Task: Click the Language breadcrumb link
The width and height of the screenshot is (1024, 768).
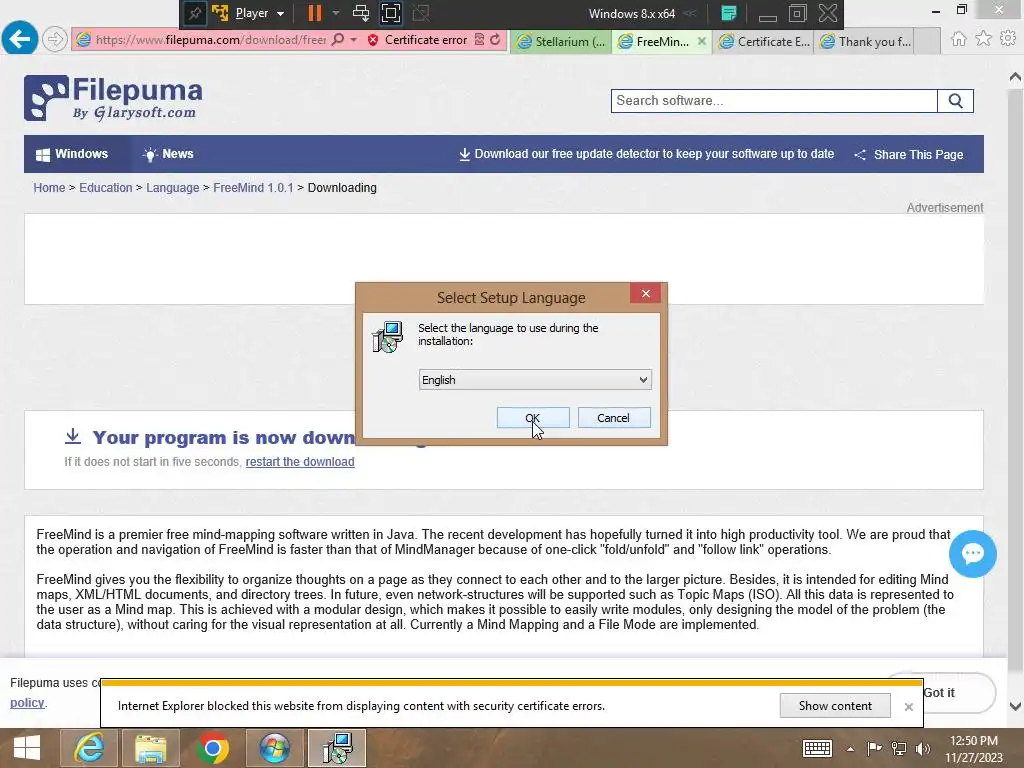Action: tap(172, 187)
